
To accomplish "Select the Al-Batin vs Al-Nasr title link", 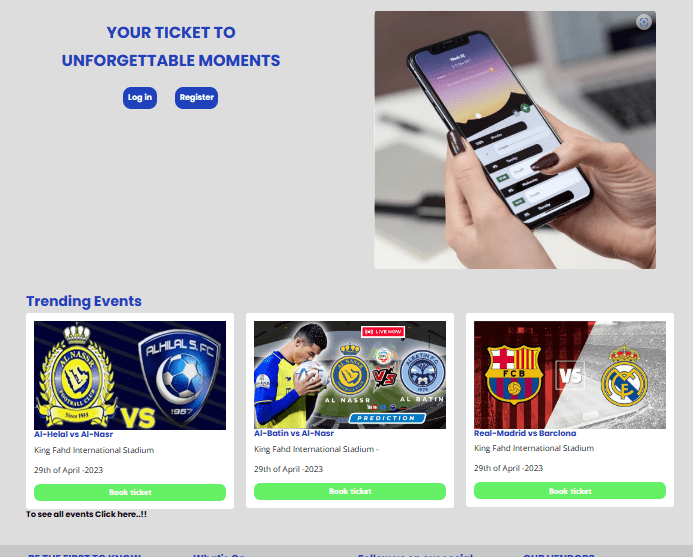I will [x=294, y=434].
